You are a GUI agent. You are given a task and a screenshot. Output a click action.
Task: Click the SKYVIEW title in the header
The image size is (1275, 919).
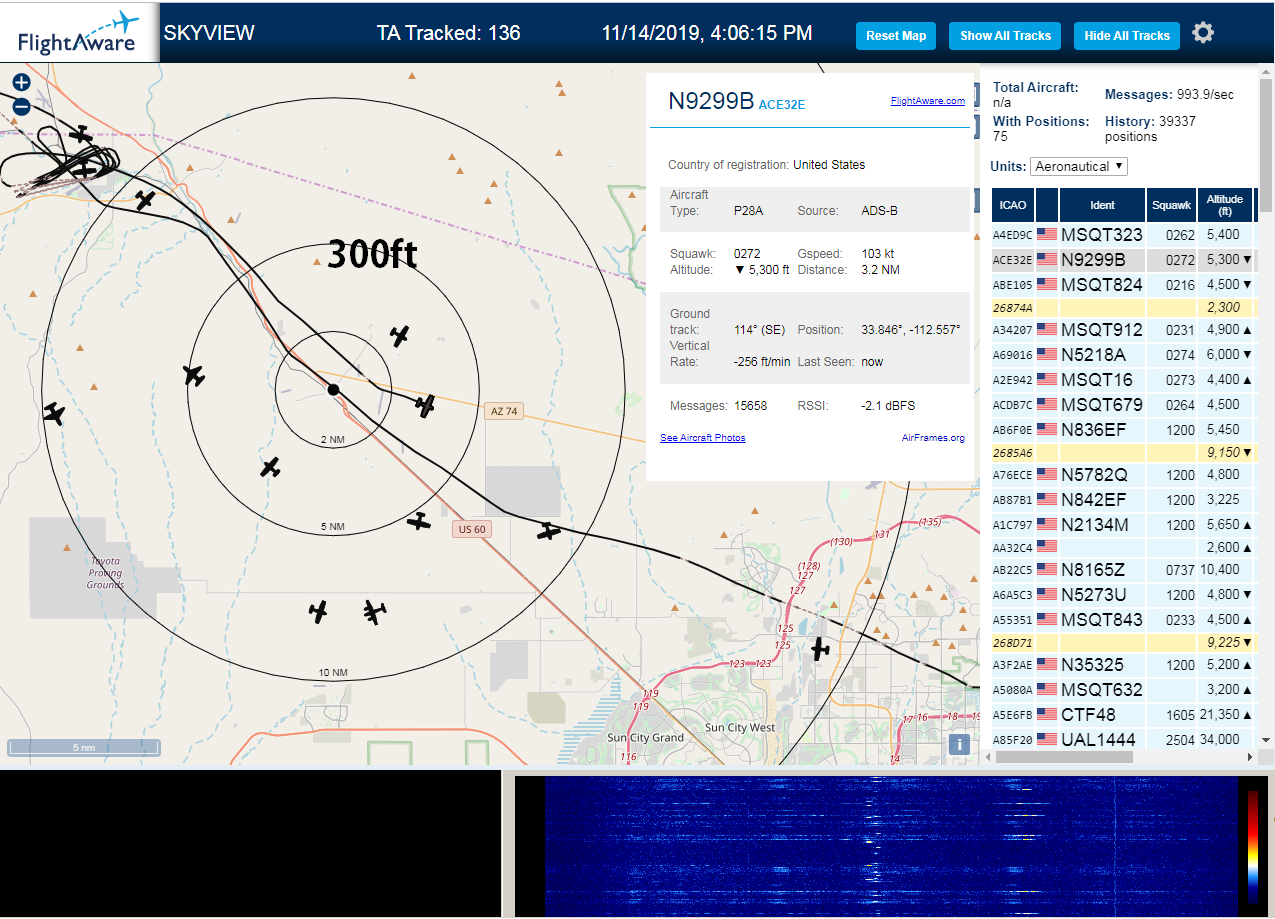tap(209, 33)
